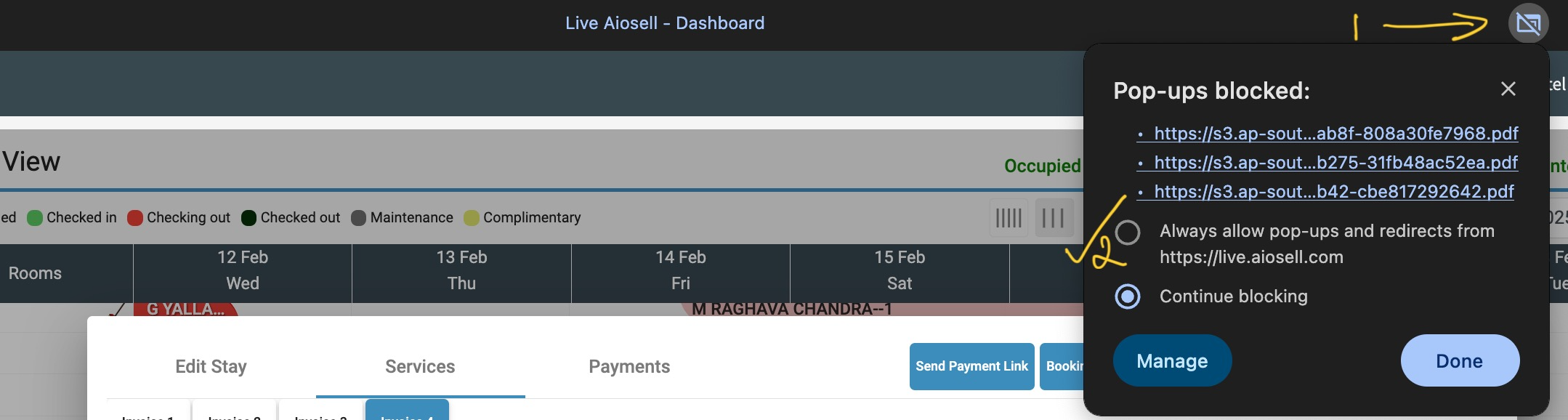Image resolution: width=1568 pixels, height=420 pixels.
Task: Select the highlighted Invoice 4 tab
Action: [x=407, y=411]
